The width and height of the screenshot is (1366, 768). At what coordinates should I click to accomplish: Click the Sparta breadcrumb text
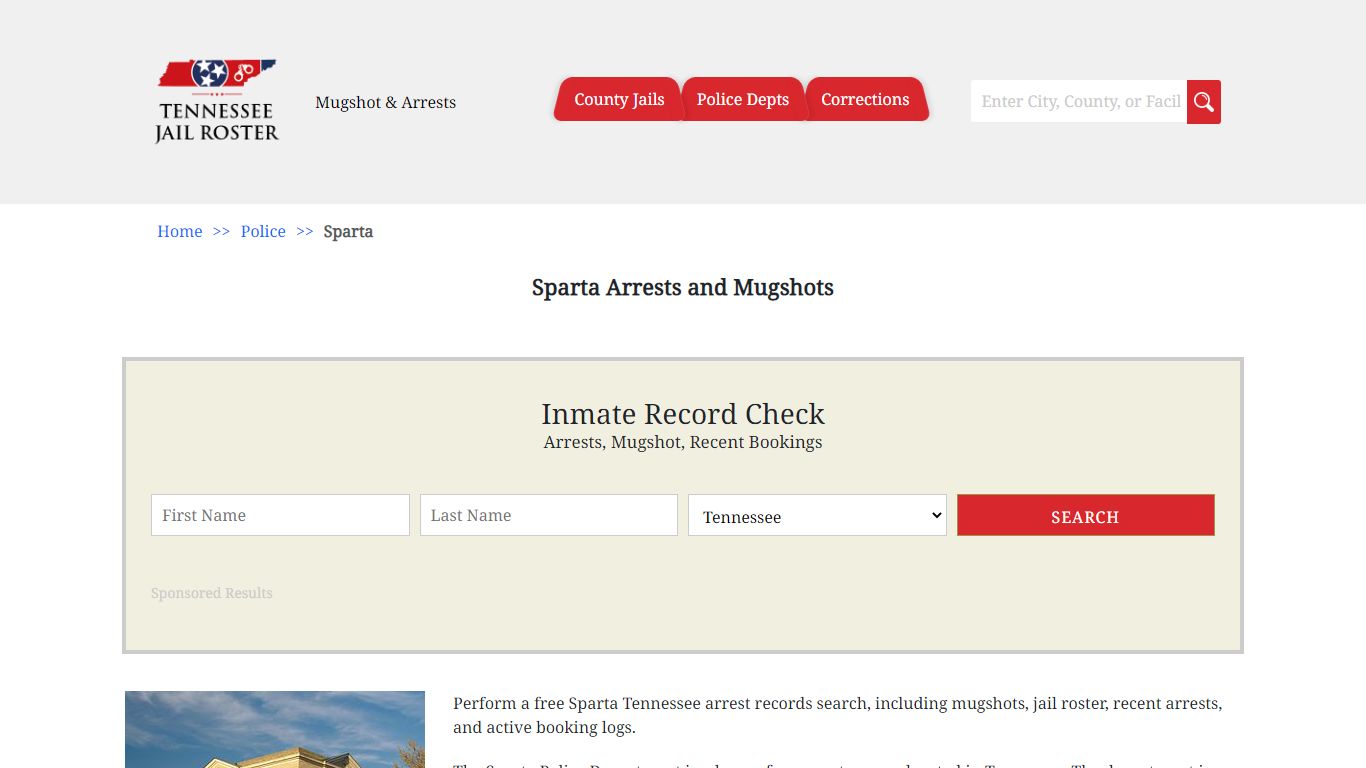tap(348, 231)
